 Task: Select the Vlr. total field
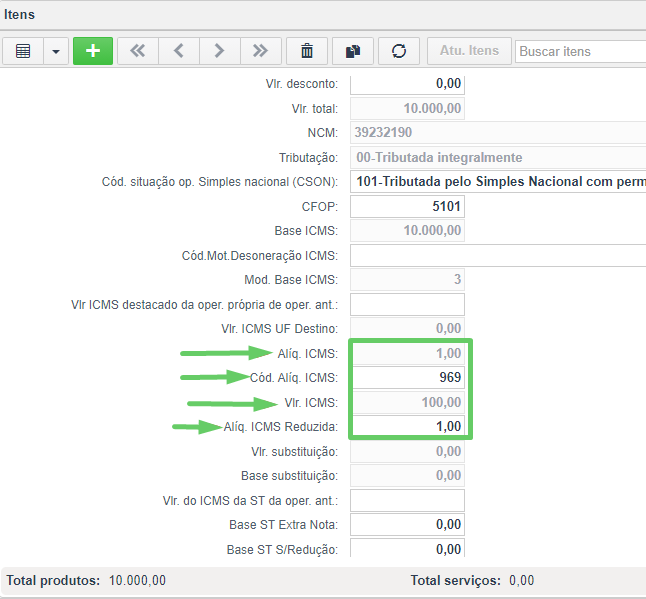tap(407, 108)
